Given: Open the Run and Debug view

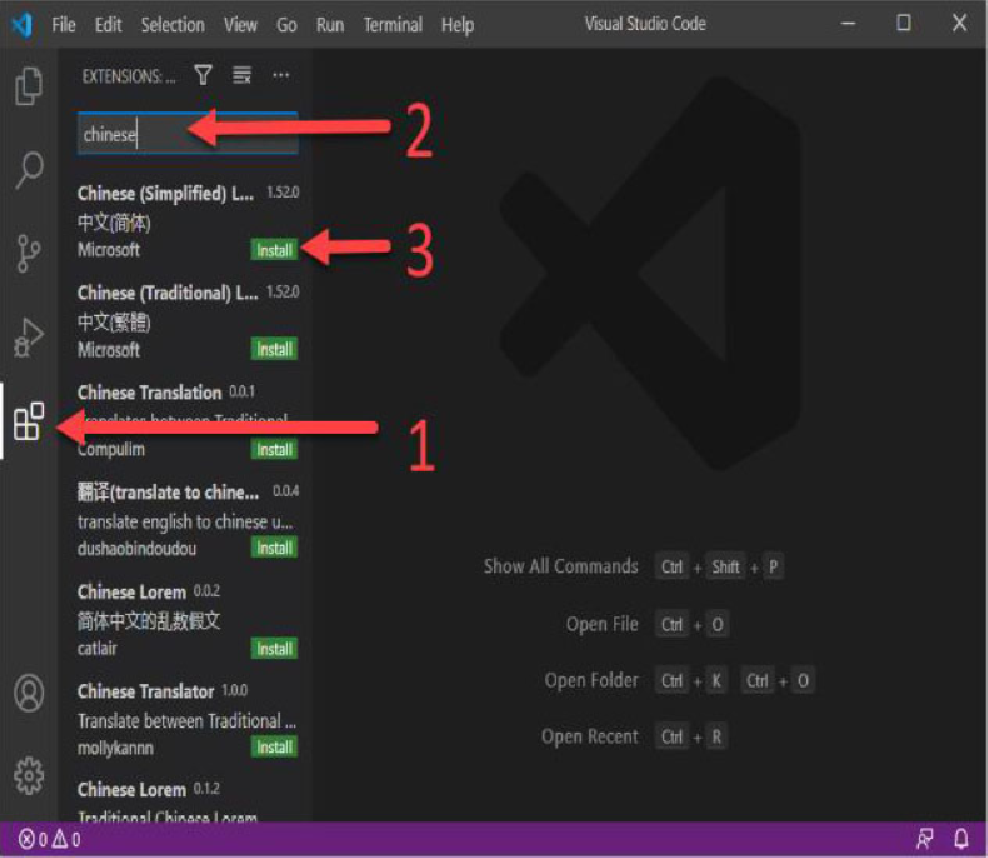Looking at the screenshot, I should pos(29,338).
